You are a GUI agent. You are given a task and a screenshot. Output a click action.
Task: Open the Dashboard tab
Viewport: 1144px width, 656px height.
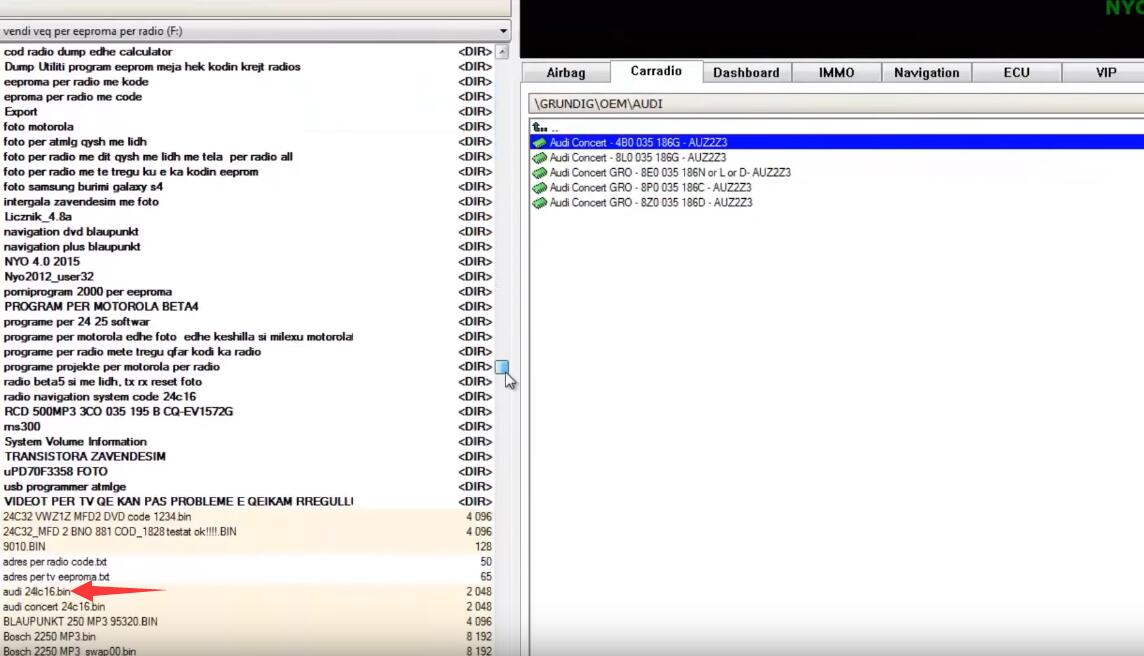746,72
